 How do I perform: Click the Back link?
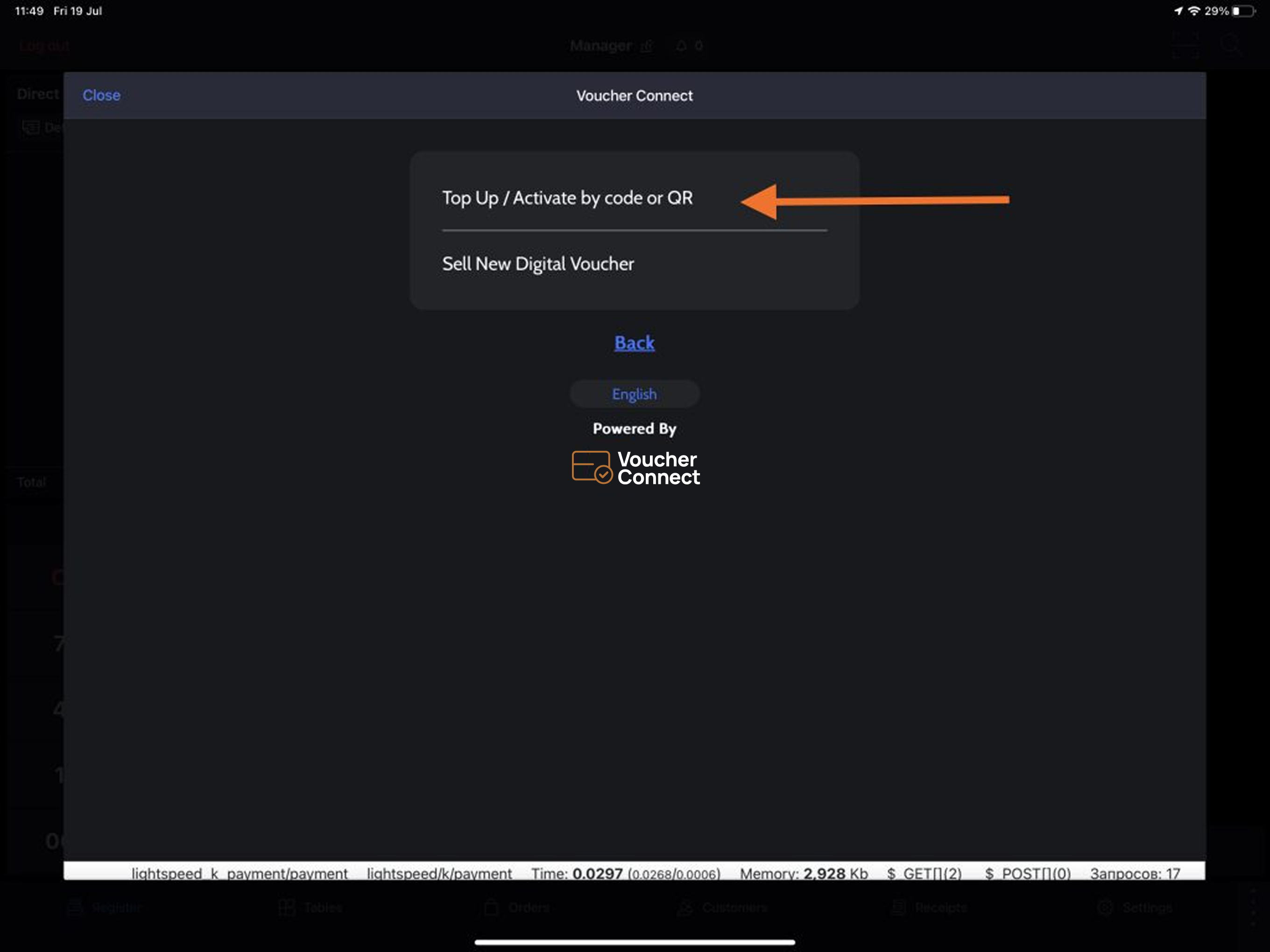point(634,343)
